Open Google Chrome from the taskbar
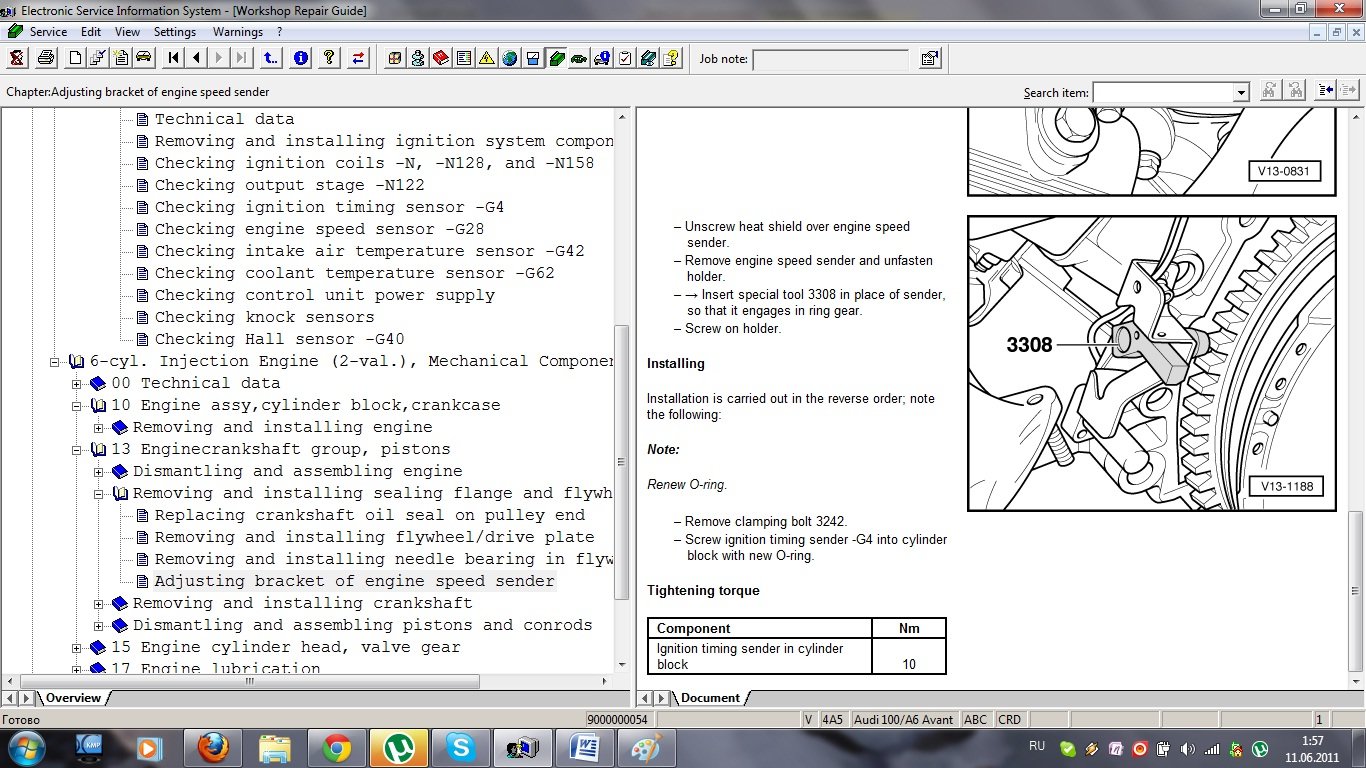Image resolution: width=1366 pixels, height=768 pixels. [335, 747]
